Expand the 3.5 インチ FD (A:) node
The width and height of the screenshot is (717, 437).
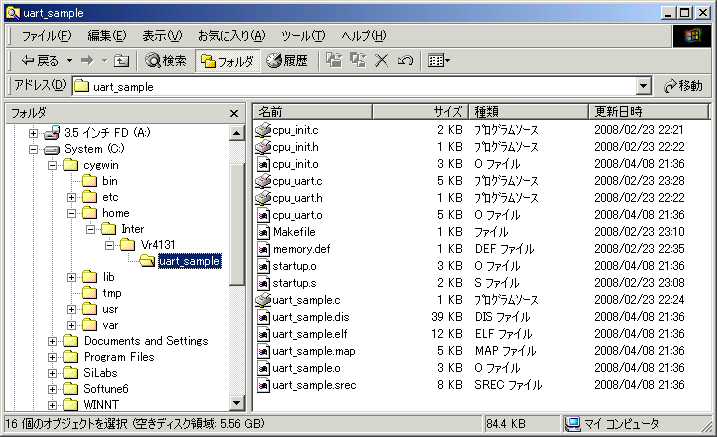[x=33, y=133]
